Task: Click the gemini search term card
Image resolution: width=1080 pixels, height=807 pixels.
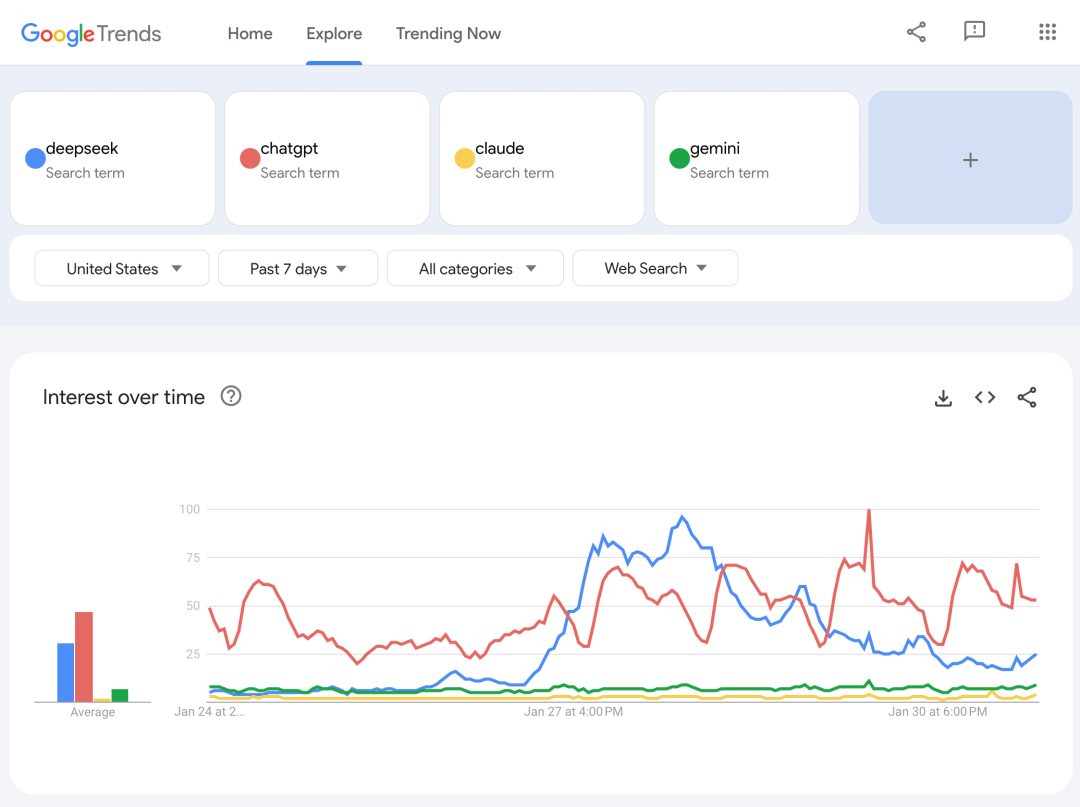Action: point(757,159)
